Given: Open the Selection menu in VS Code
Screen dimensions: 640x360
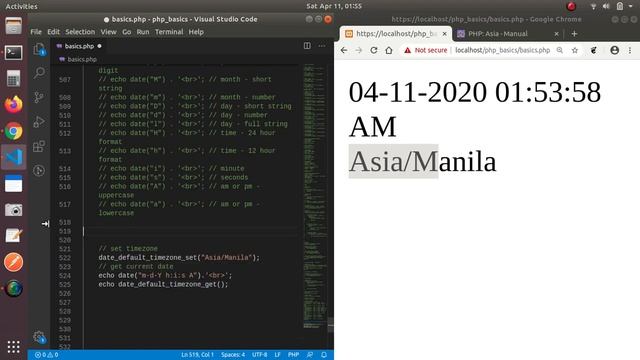Looking at the screenshot, I should pyautogui.click(x=80, y=32).
